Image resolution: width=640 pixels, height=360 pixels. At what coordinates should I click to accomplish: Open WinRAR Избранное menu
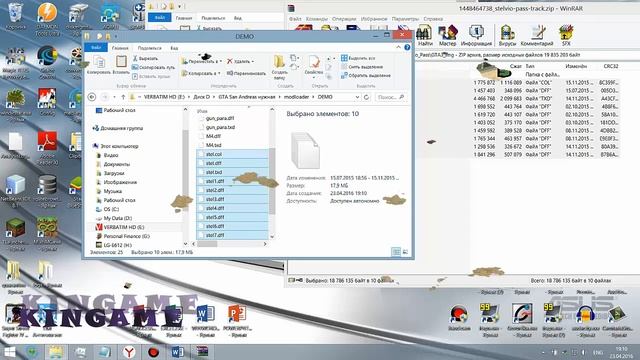coord(374,19)
